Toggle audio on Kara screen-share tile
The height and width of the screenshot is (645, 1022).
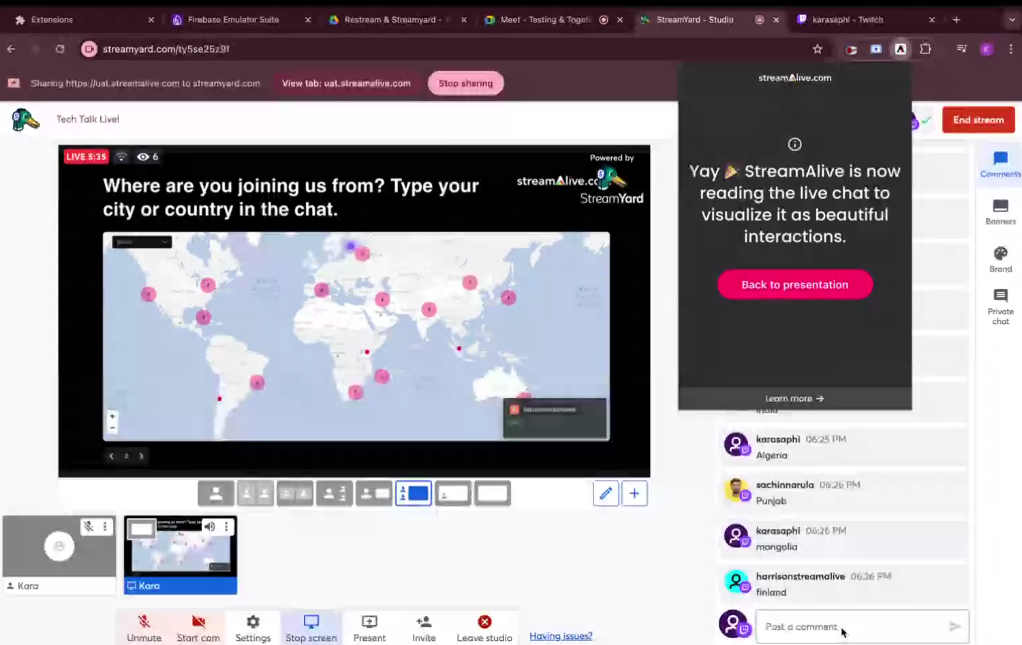coord(210,526)
